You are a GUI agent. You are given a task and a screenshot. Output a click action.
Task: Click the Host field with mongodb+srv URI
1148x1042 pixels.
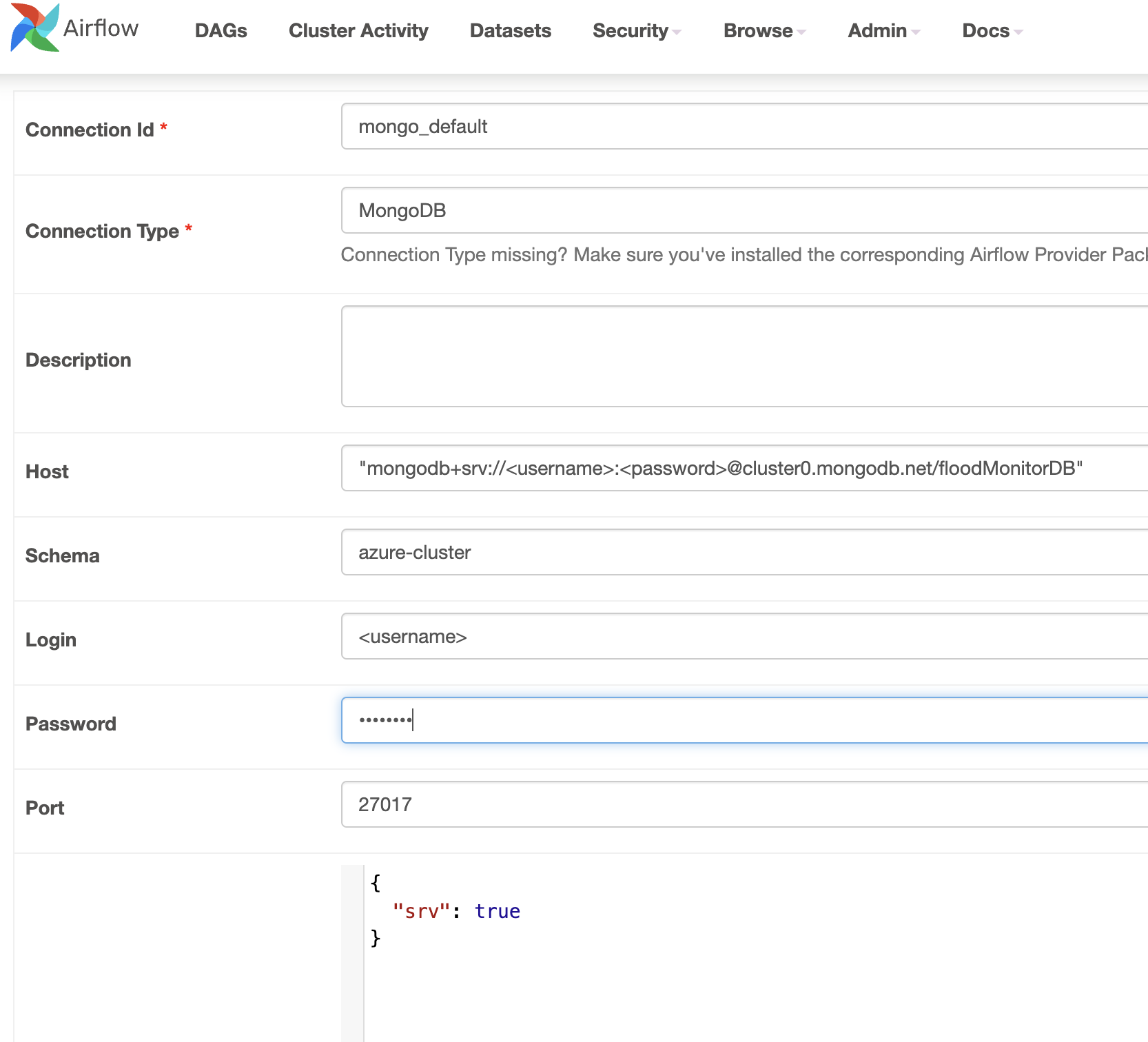point(744,468)
